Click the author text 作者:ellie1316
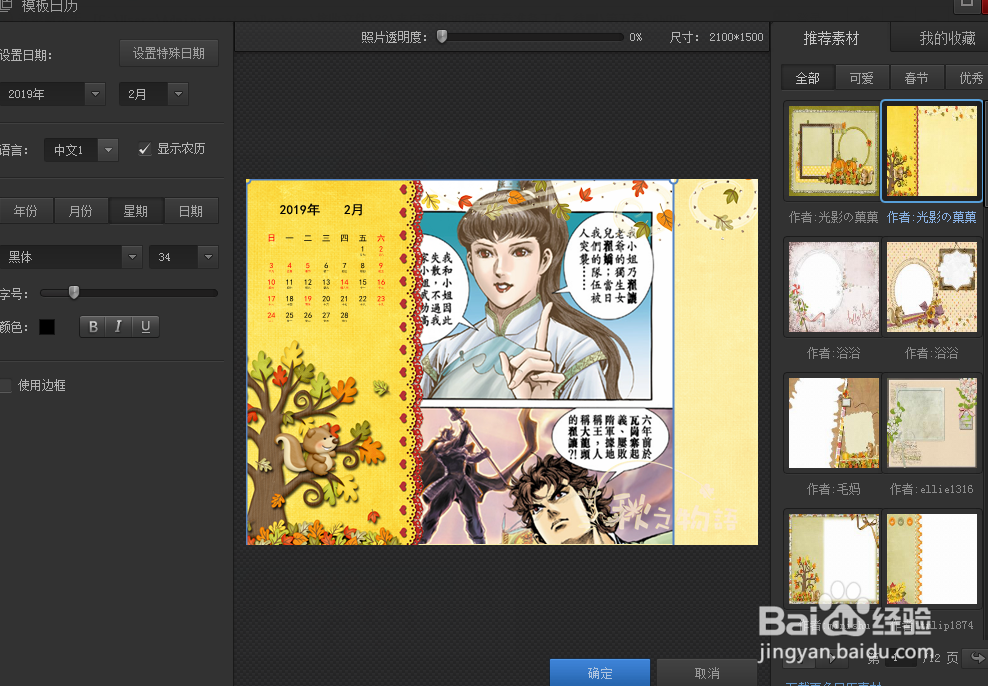Image resolution: width=988 pixels, height=686 pixels. point(931,489)
